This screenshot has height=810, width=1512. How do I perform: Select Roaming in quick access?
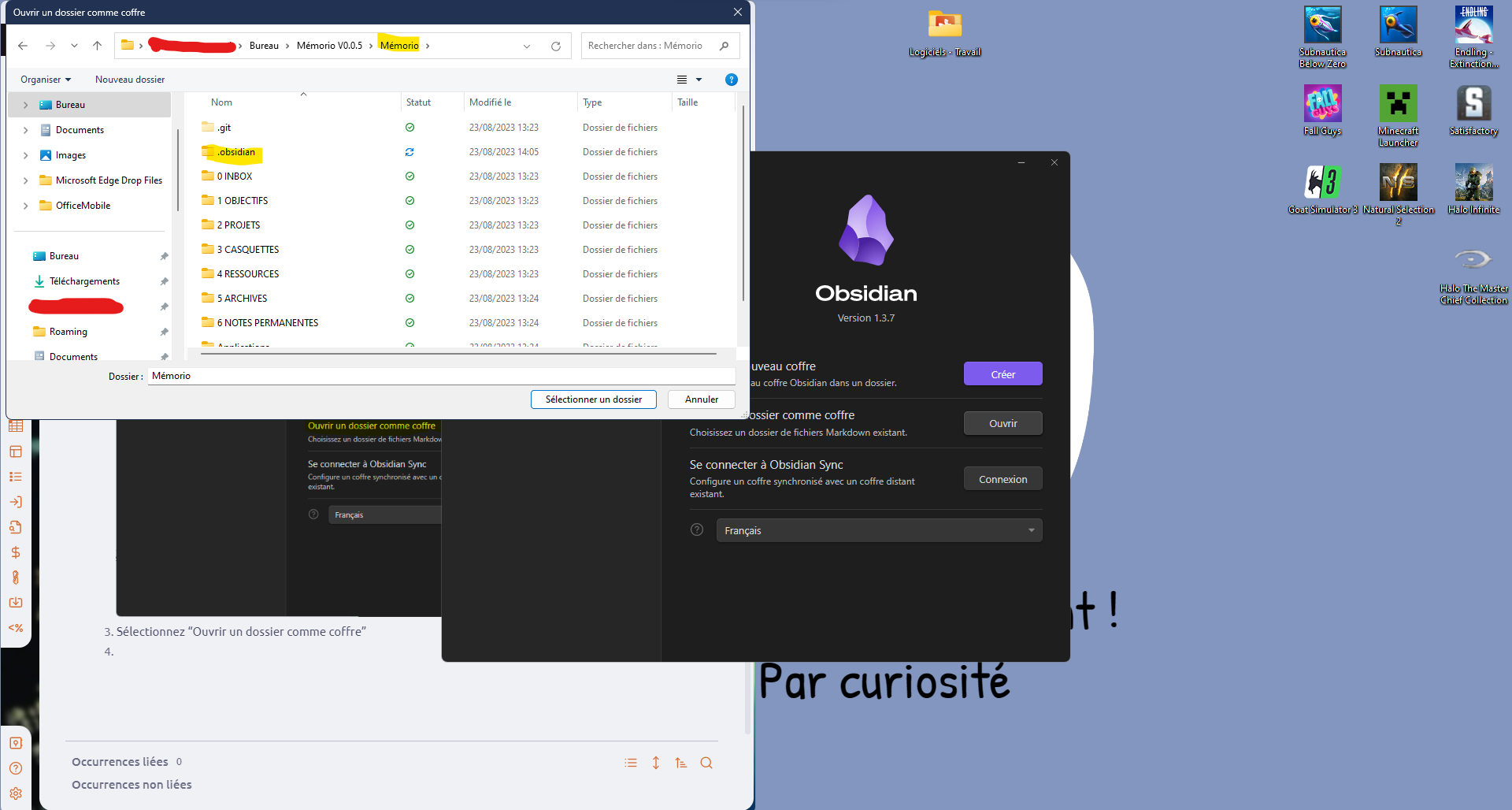tap(68, 332)
